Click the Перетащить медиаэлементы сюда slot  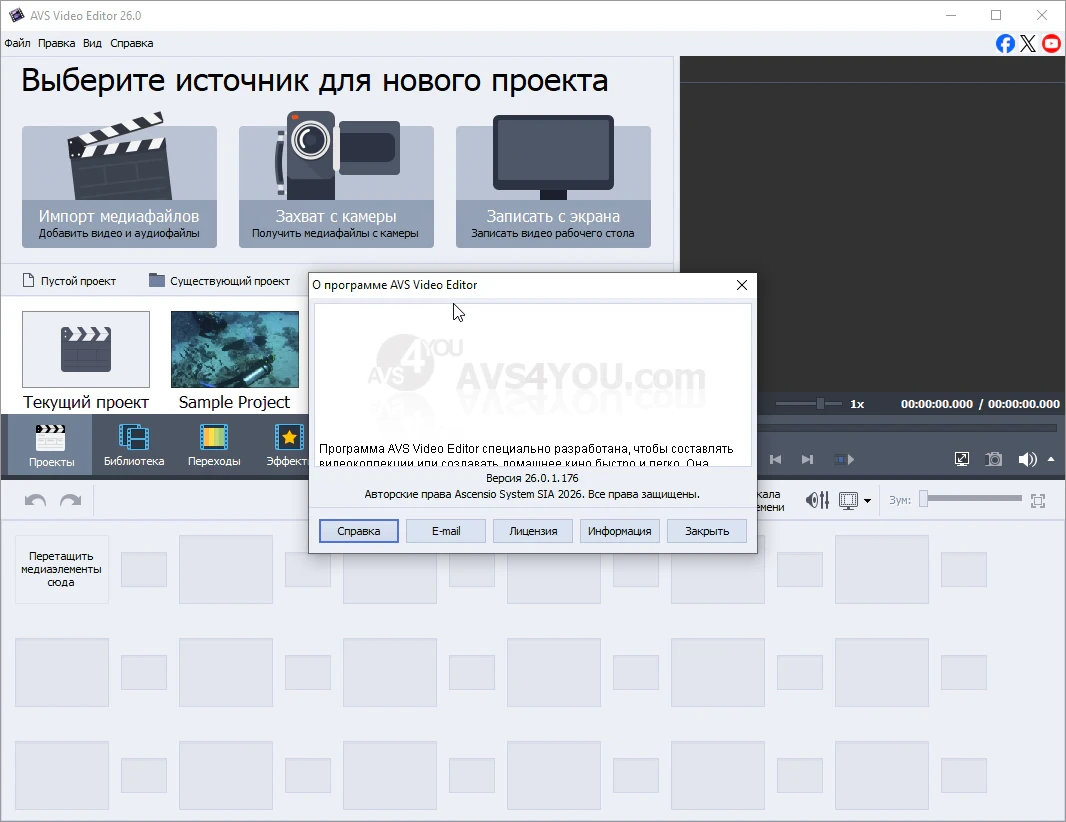tap(61, 569)
